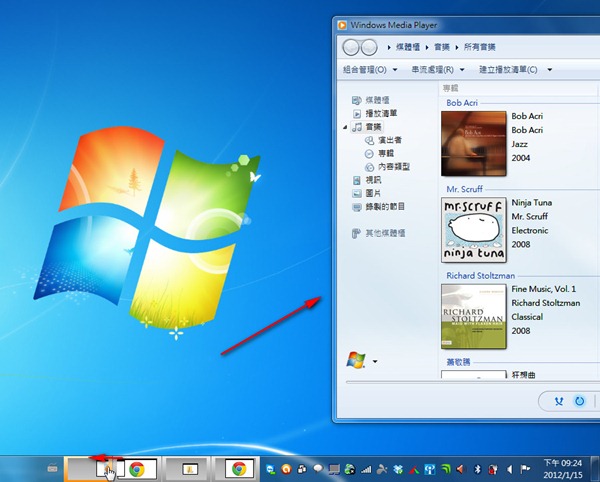This screenshot has width=600, height=482.
Task: Toggle shuffle playback
Action: 559,401
